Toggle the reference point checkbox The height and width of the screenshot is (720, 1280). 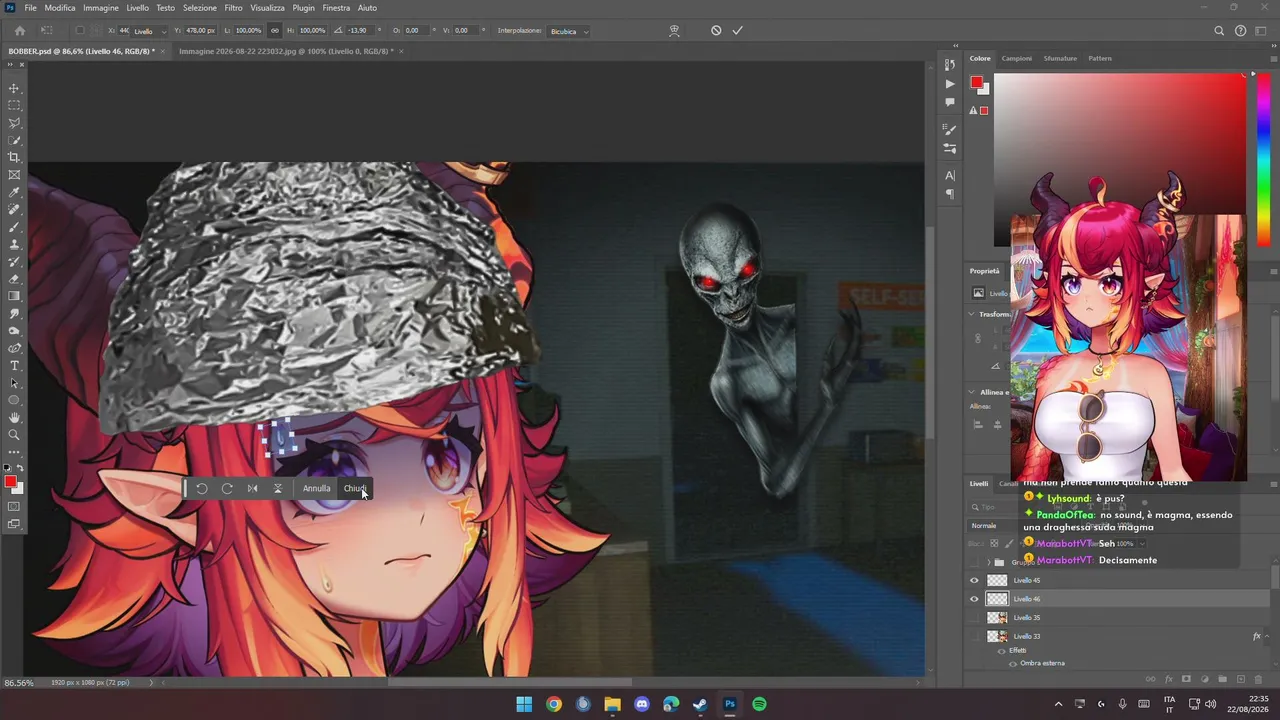point(81,31)
